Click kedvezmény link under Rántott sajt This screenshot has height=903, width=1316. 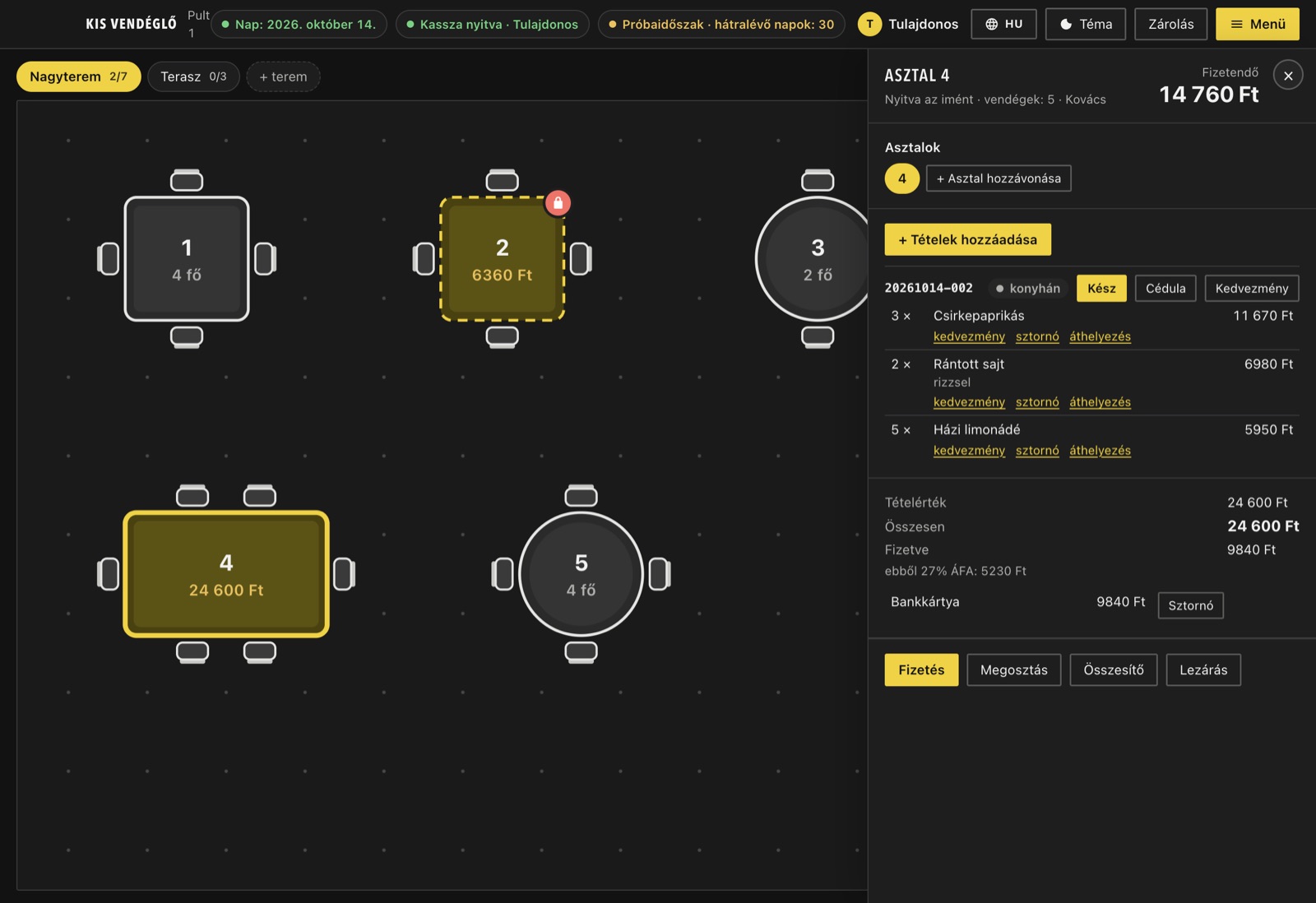click(969, 402)
